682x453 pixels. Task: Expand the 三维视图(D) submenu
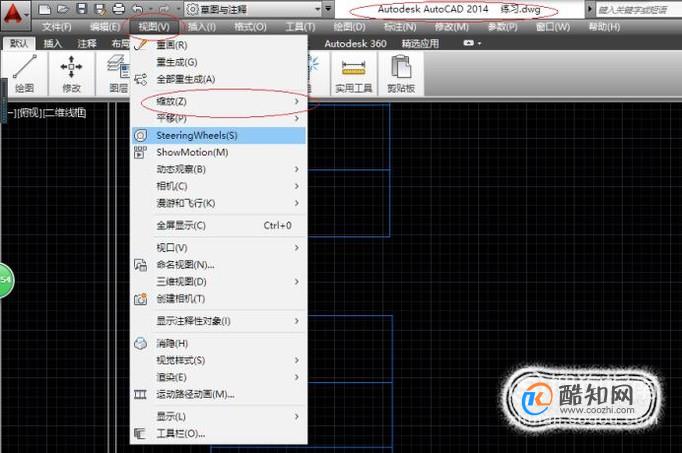(219, 281)
